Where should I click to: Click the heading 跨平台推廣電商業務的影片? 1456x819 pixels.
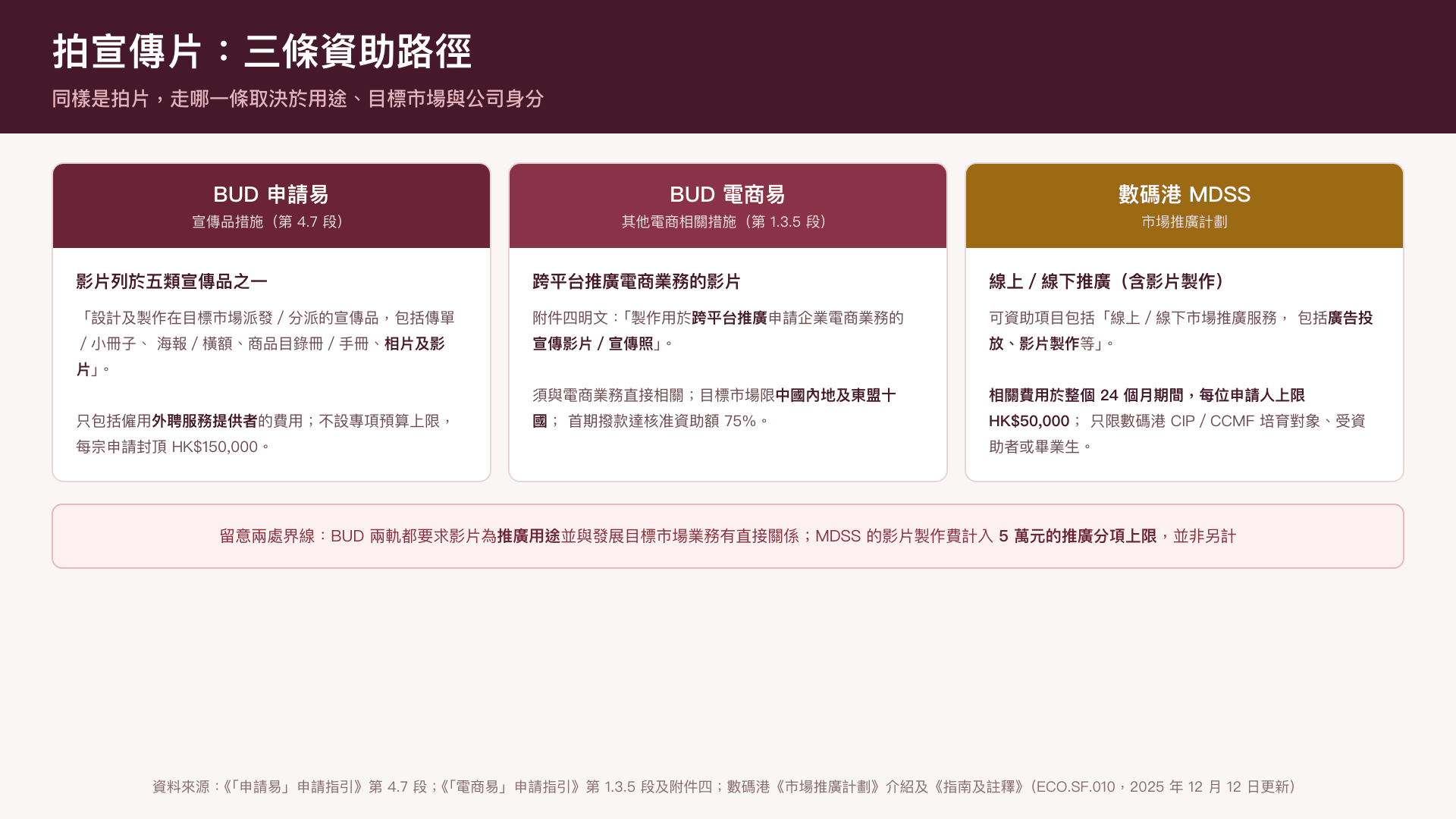(636, 281)
